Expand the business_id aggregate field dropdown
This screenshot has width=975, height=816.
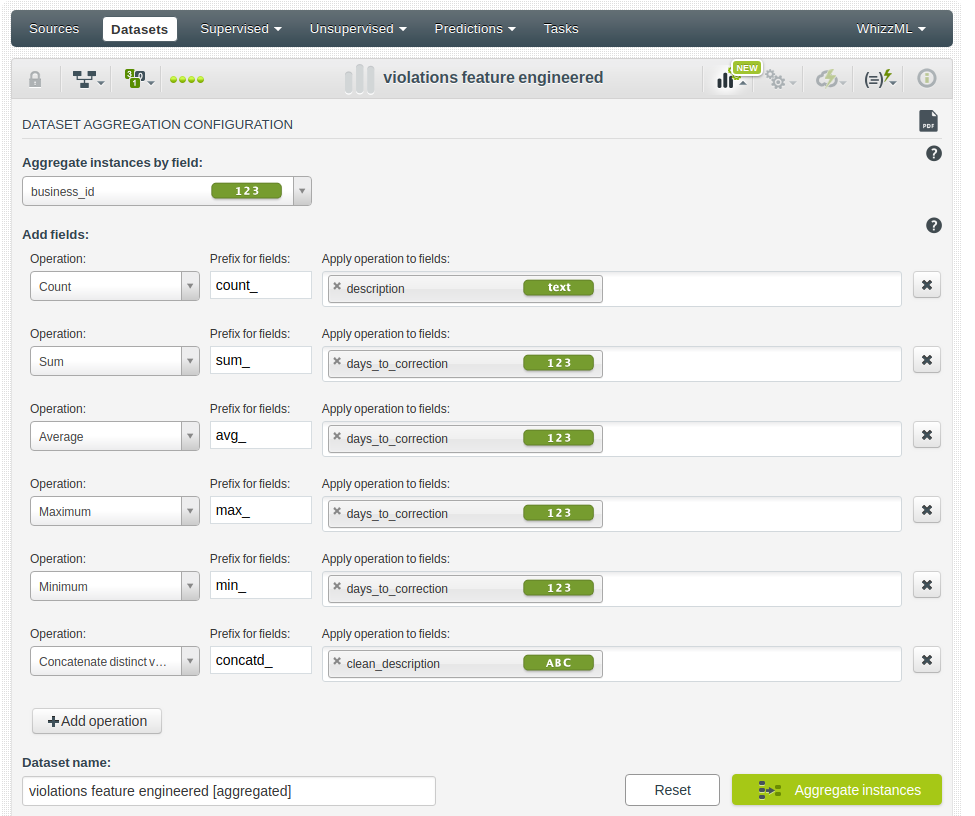(302, 191)
